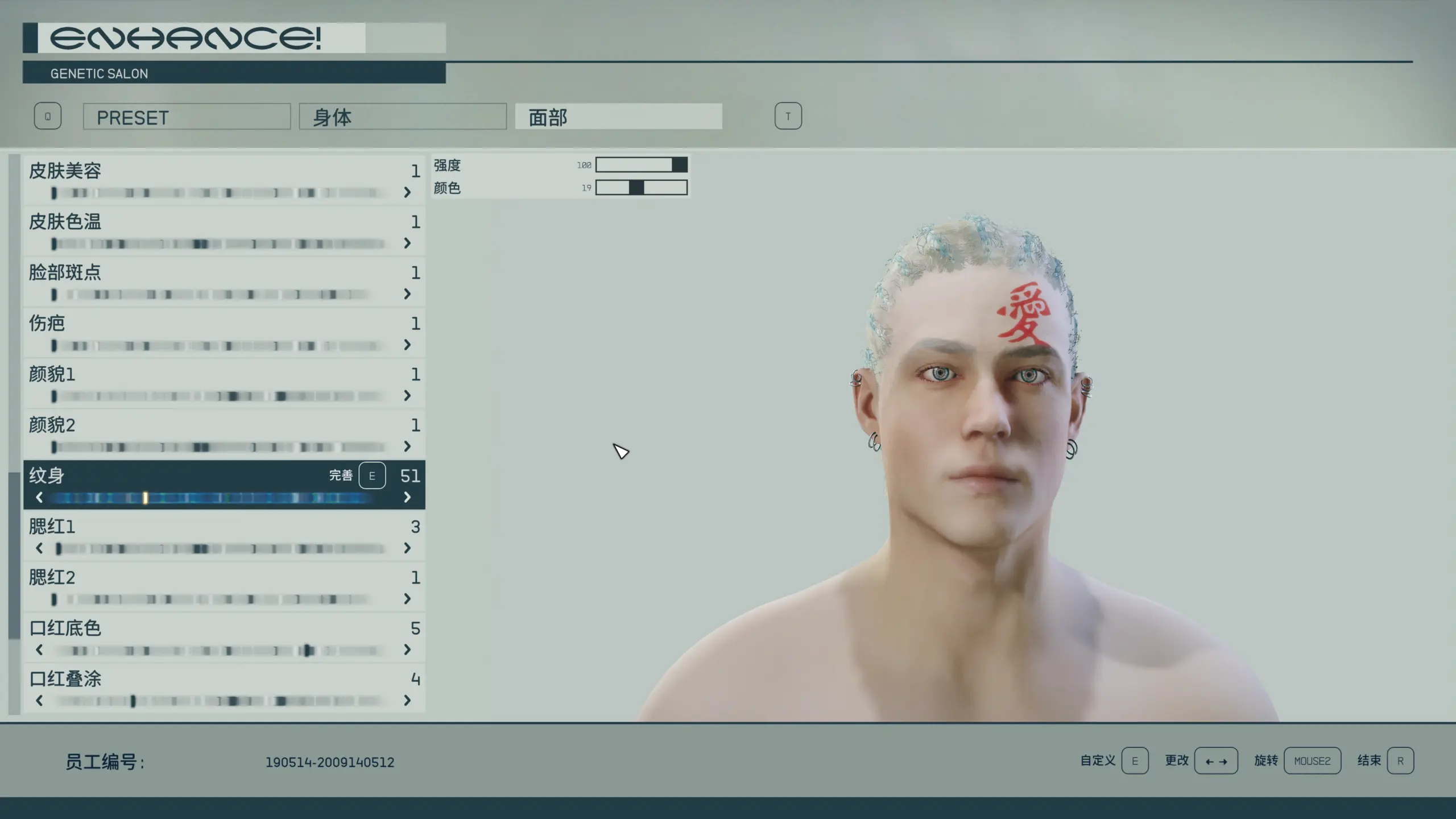Click the right arrow on the 纹身 row
Screen dimensions: 1456x819
click(407, 498)
